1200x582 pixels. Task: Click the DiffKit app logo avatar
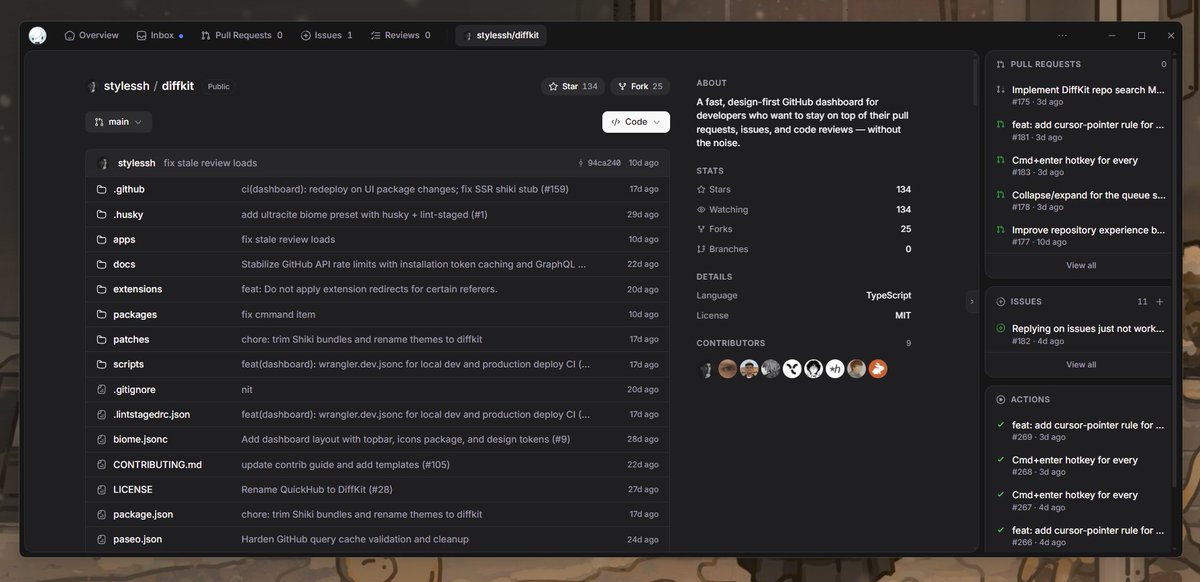point(38,36)
